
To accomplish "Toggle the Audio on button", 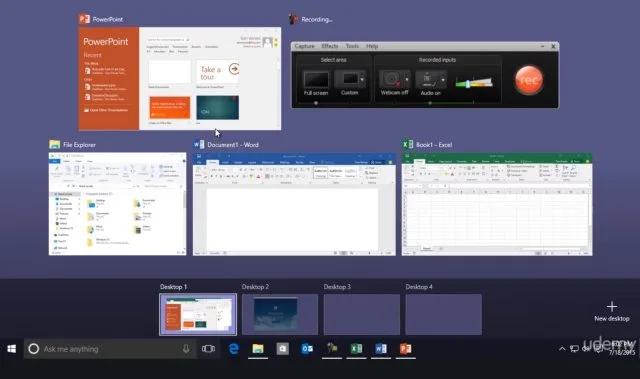I will [x=428, y=83].
